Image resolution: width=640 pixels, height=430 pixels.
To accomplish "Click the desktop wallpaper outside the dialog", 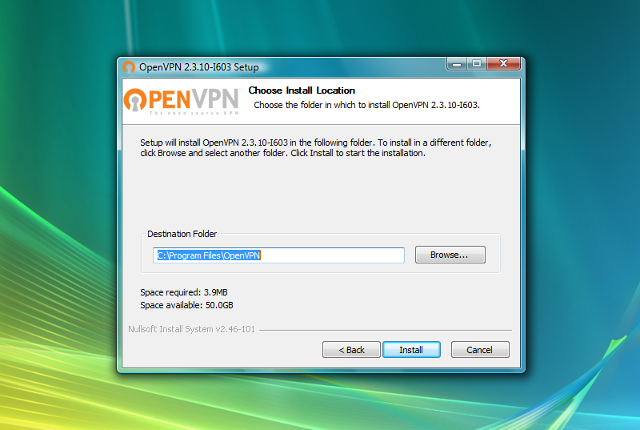I will [x=57, y=122].
